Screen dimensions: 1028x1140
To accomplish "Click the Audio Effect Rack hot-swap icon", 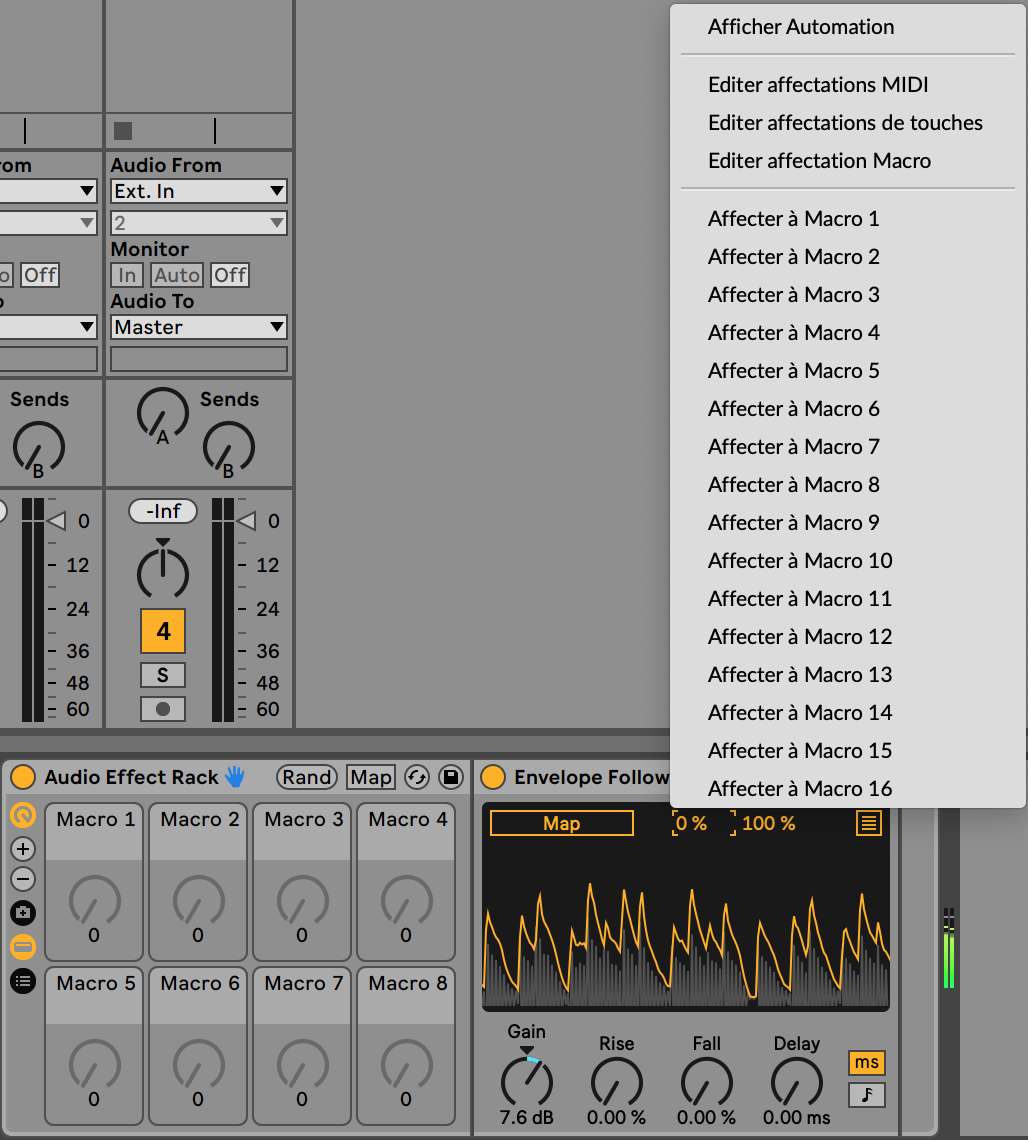I will (417, 777).
